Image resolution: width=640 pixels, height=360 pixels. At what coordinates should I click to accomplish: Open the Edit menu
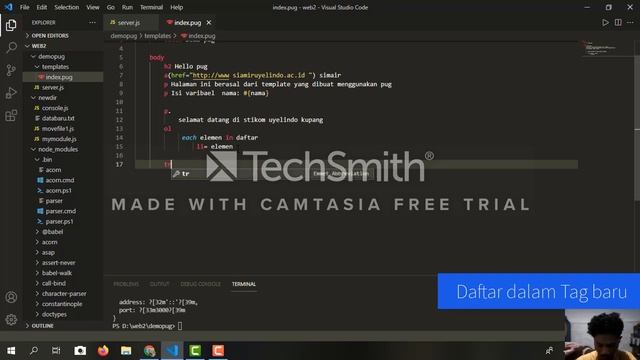(42, 7)
